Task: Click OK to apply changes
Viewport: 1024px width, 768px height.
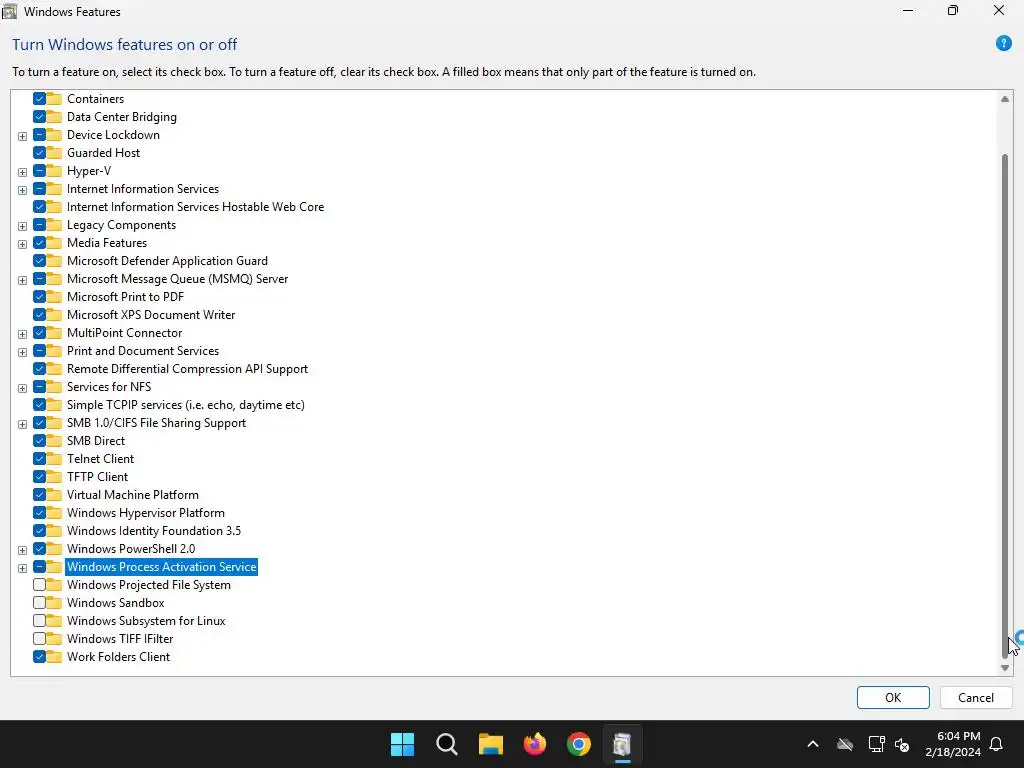Action: point(893,697)
